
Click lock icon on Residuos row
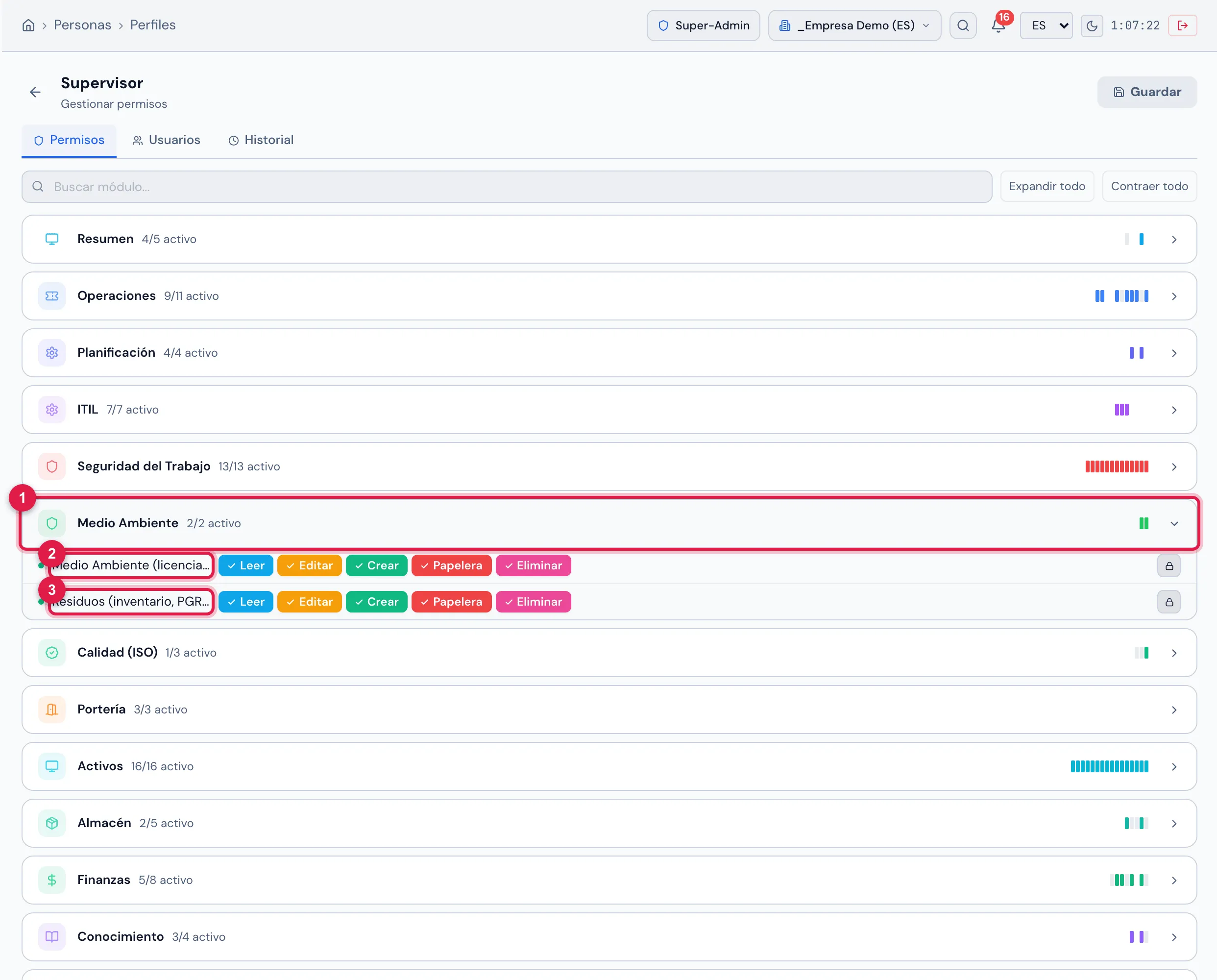1169,602
